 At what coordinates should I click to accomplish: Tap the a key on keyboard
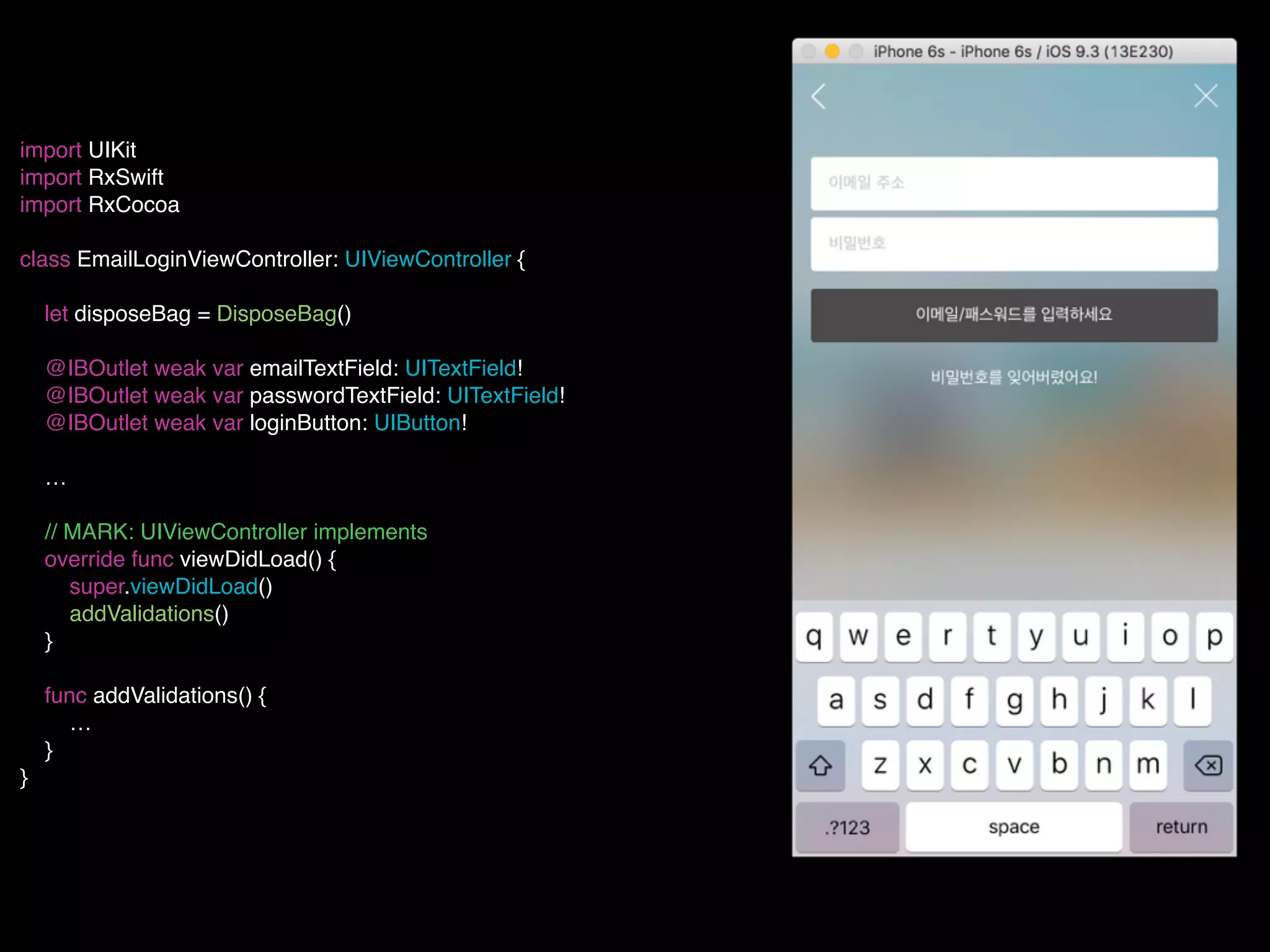[x=836, y=701]
